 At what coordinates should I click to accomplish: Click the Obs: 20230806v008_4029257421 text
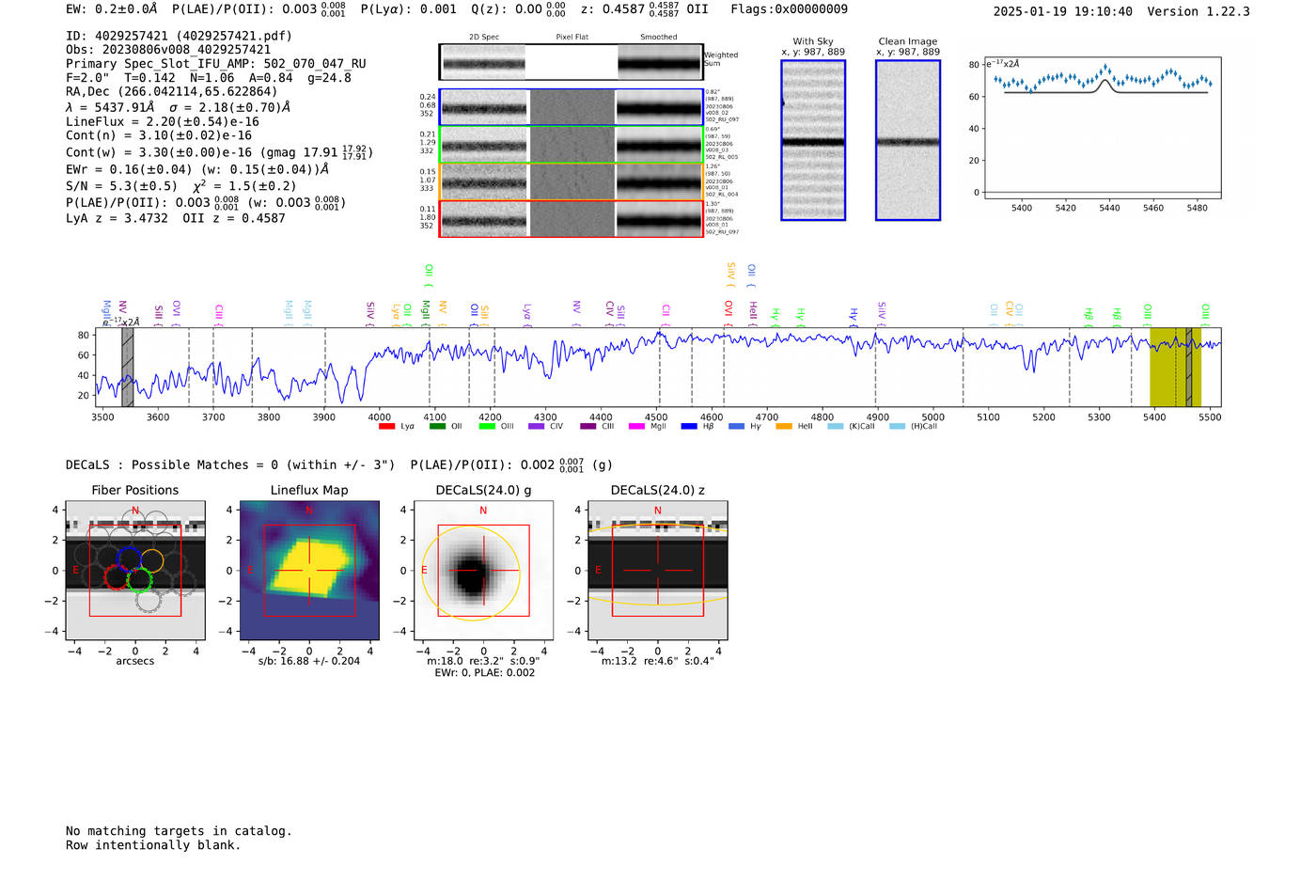168,50
